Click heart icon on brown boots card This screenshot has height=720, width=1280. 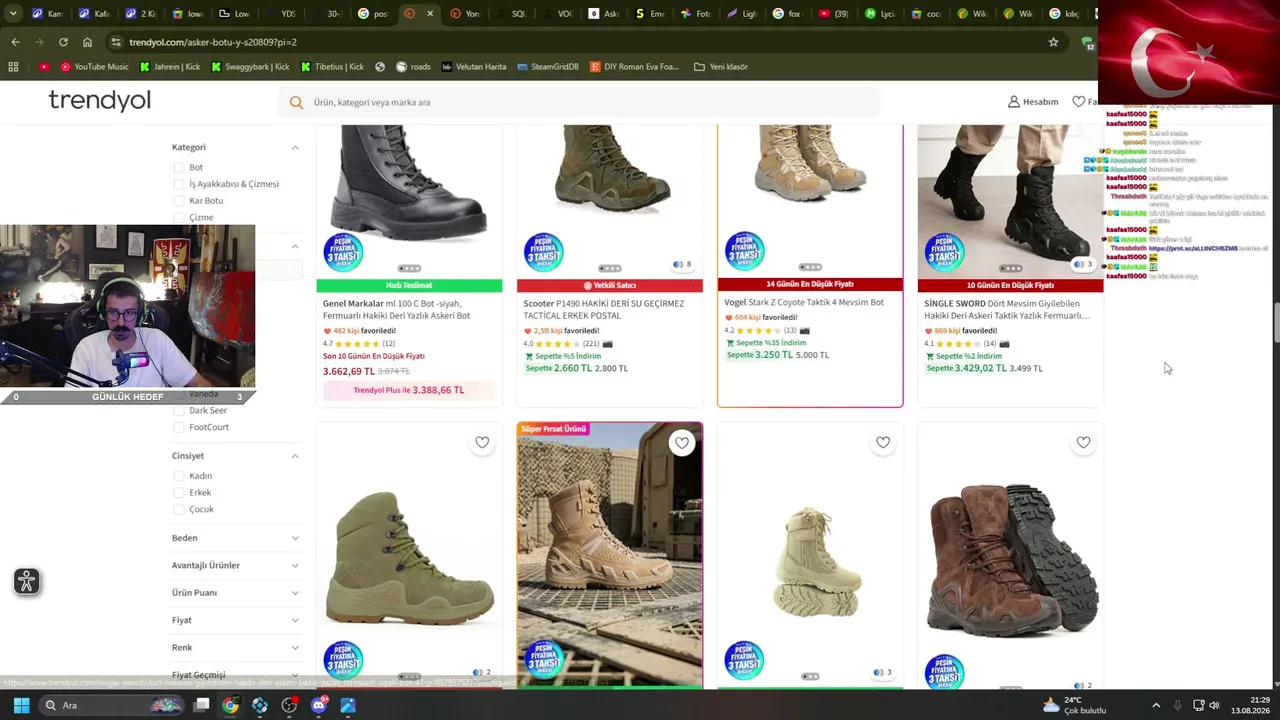pyautogui.click(x=1083, y=442)
